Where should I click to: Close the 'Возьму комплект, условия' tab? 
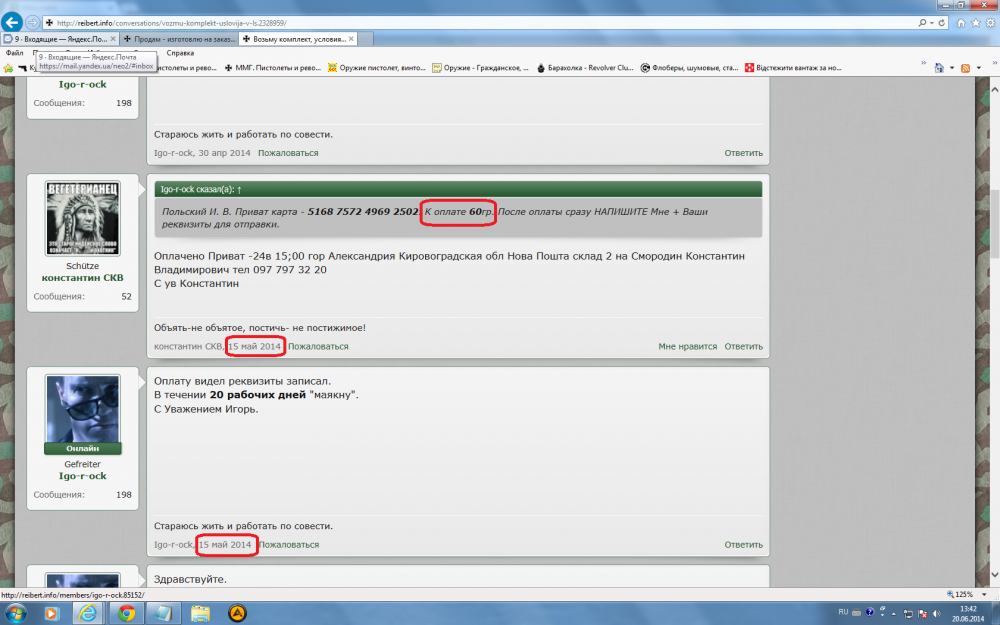click(351, 39)
